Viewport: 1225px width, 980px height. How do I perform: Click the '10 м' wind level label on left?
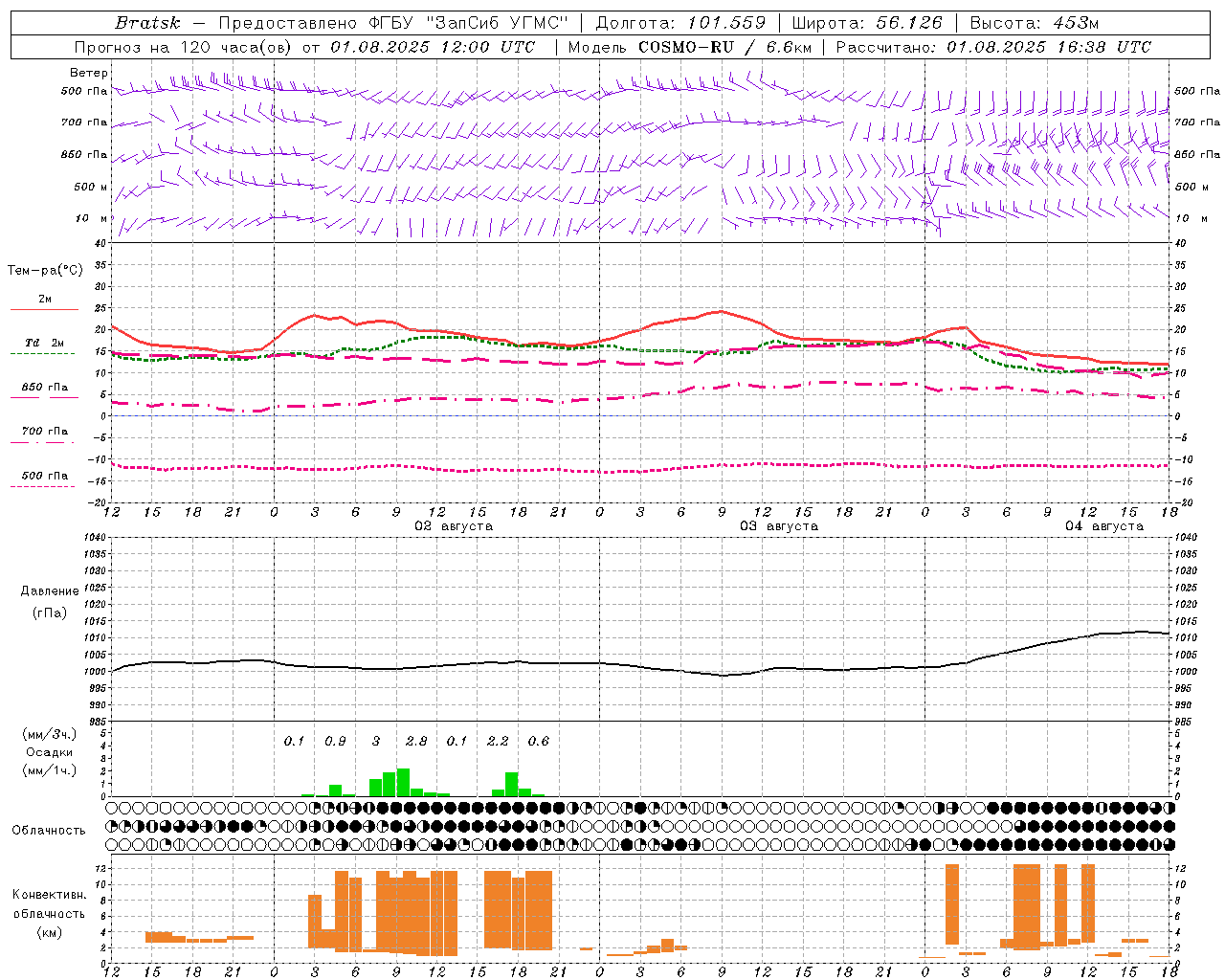pyautogui.click(x=92, y=218)
